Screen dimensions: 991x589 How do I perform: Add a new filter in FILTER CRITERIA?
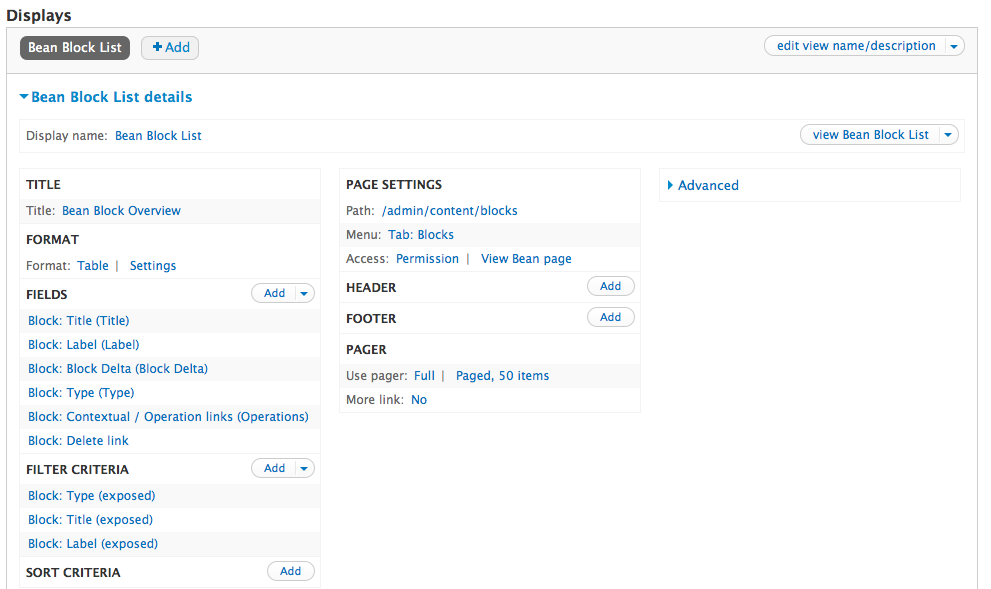pyautogui.click(x=274, y=468)
